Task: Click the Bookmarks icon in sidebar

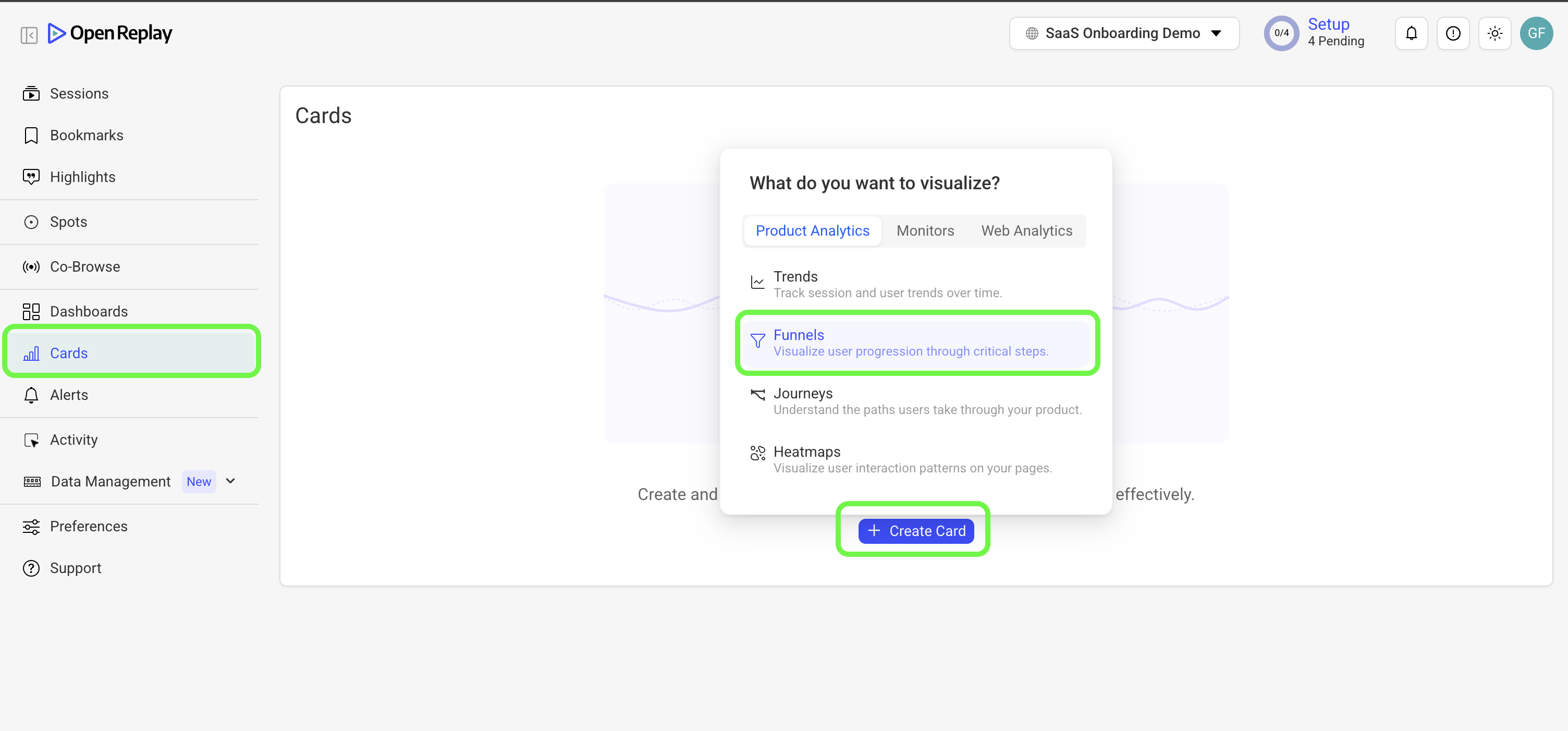Action: (x=31, y=135)
